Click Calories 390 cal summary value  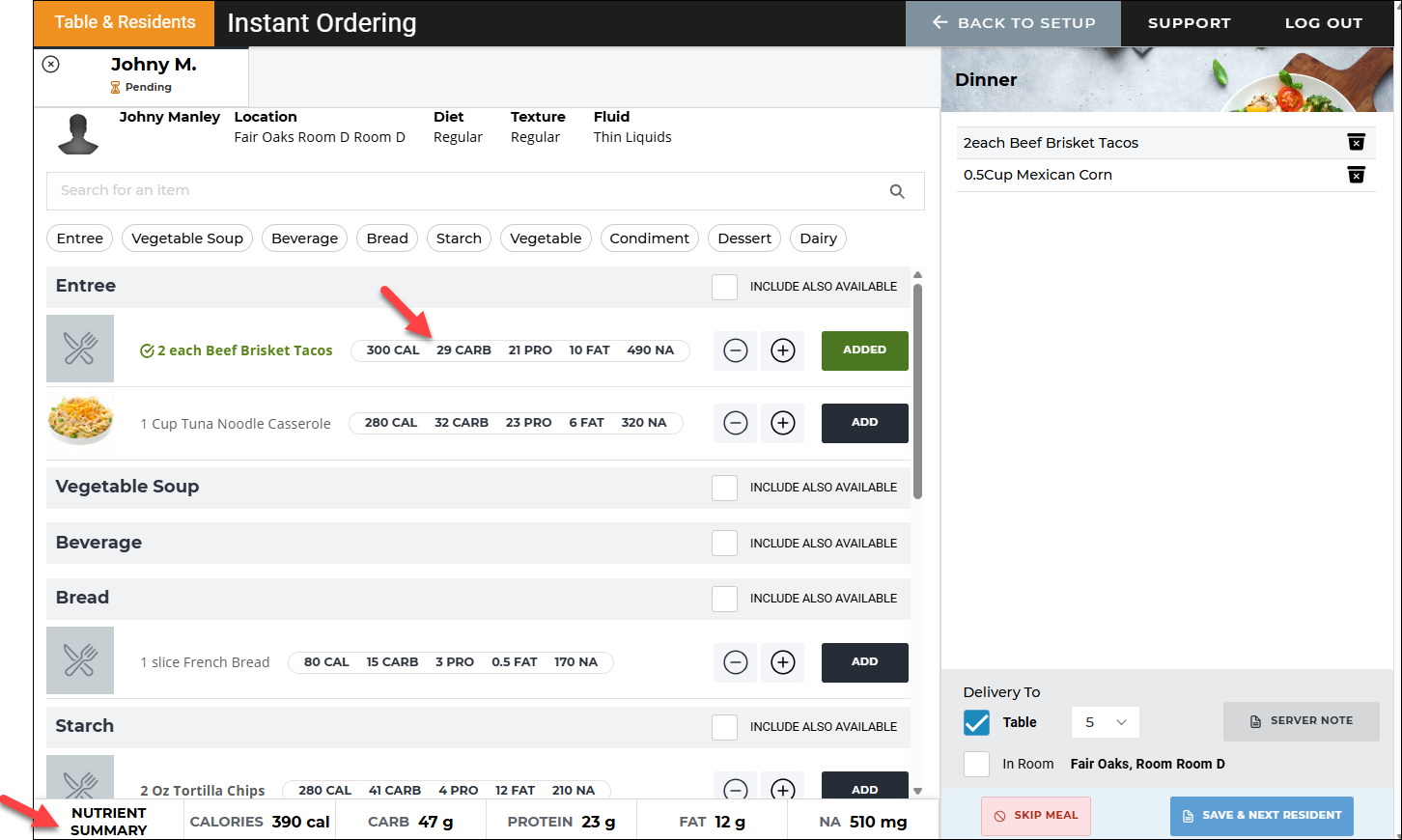click(x=260, y=822)
